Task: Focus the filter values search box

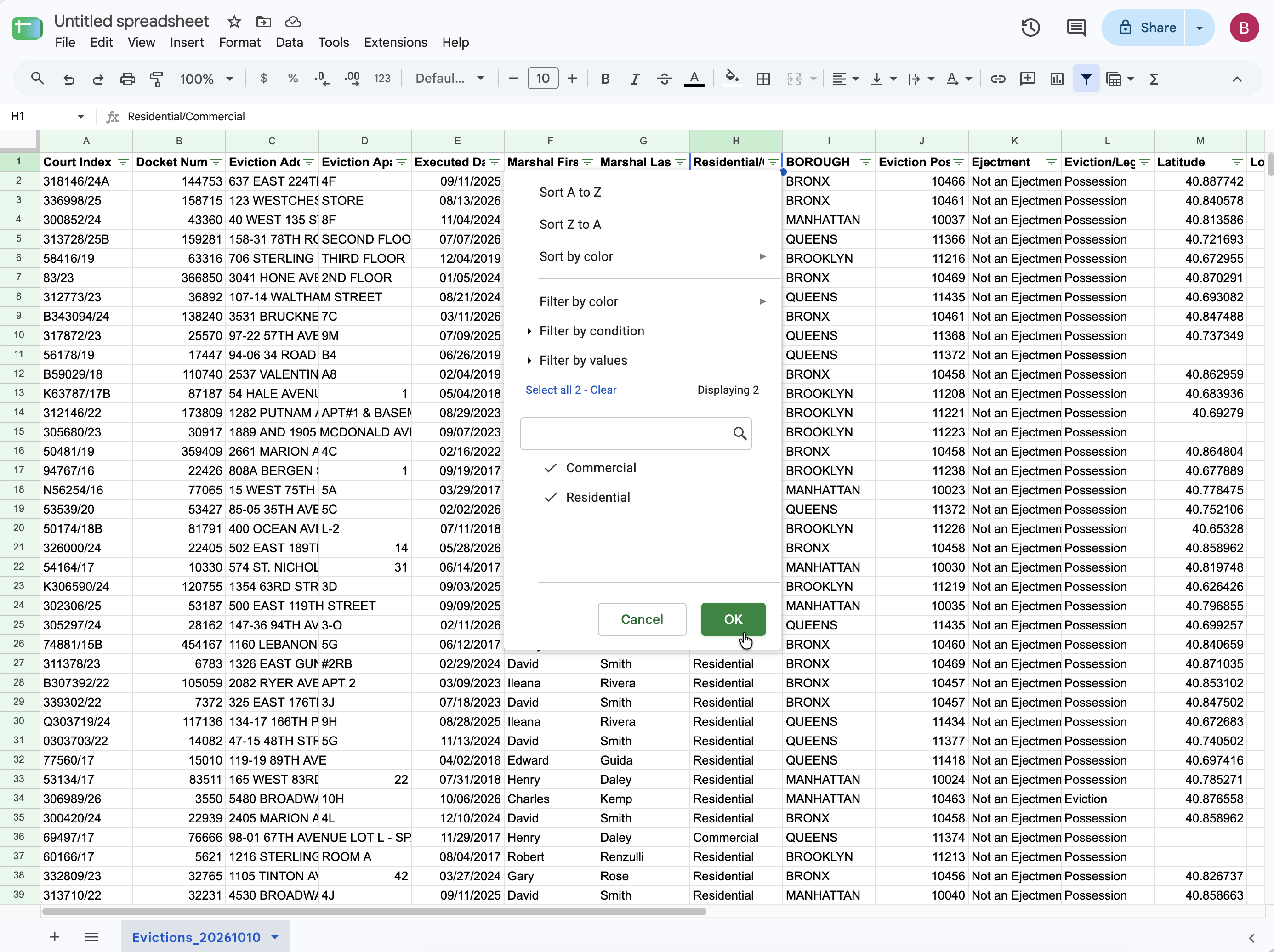Action: click(636, 433)
